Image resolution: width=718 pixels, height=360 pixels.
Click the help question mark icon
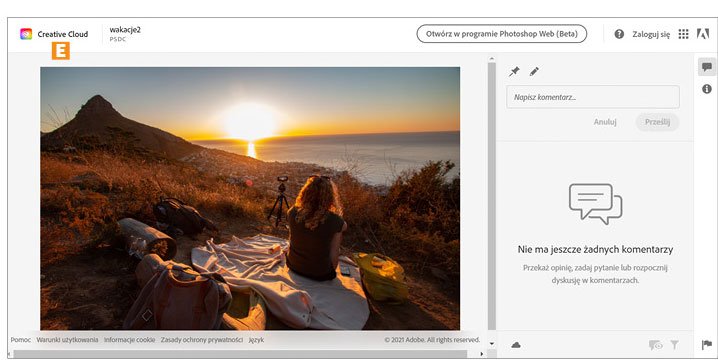click(x=619, y=34)
